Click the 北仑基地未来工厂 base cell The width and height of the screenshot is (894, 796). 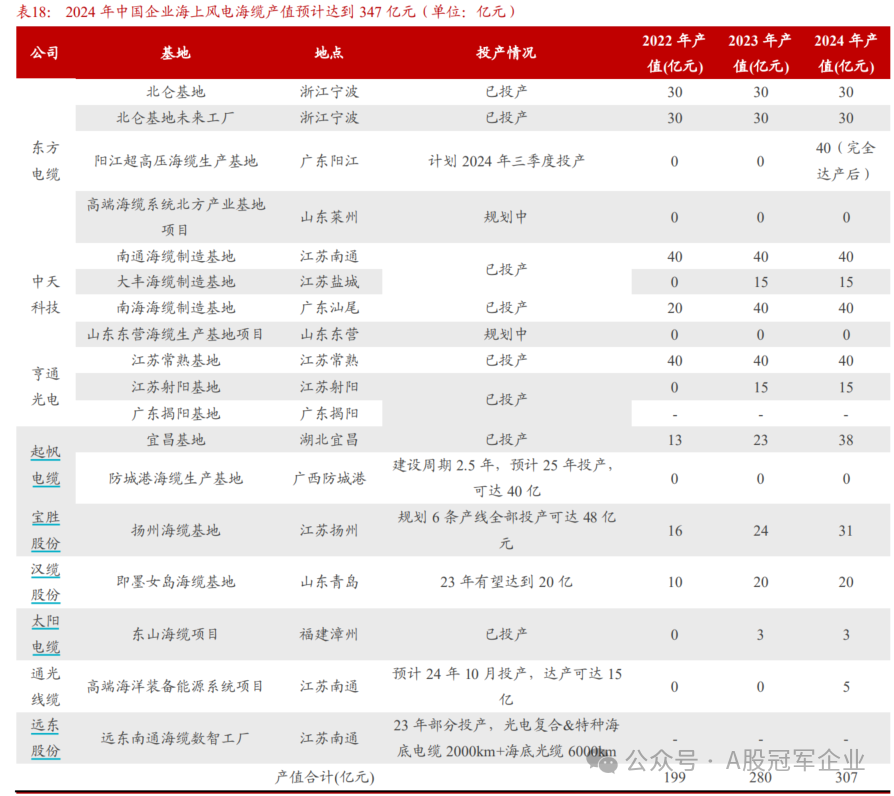(x=176, y=117)
